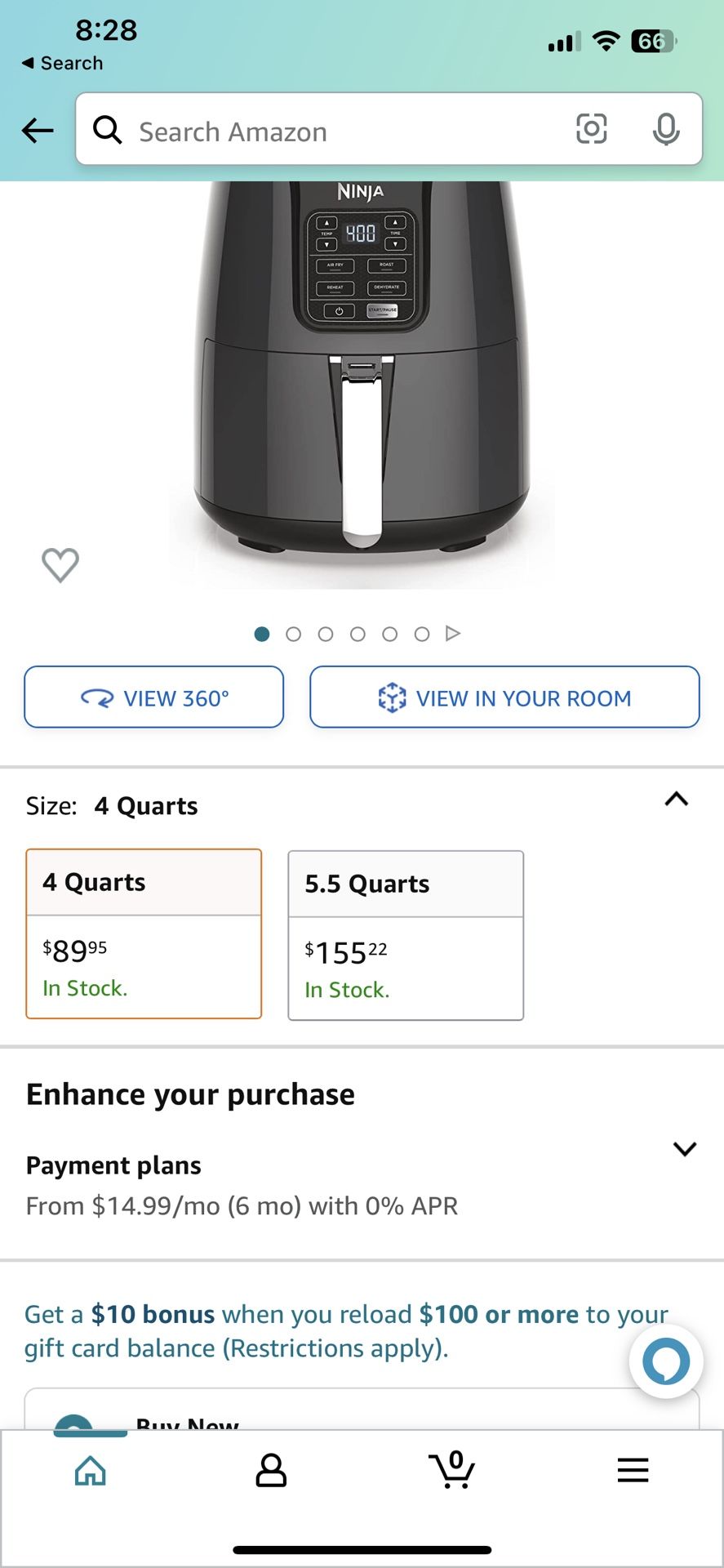The width and height of the screenshot is (724, 1568).
Task: Open the Alexa assistant bubble
Action: (x=666, y=1361)
